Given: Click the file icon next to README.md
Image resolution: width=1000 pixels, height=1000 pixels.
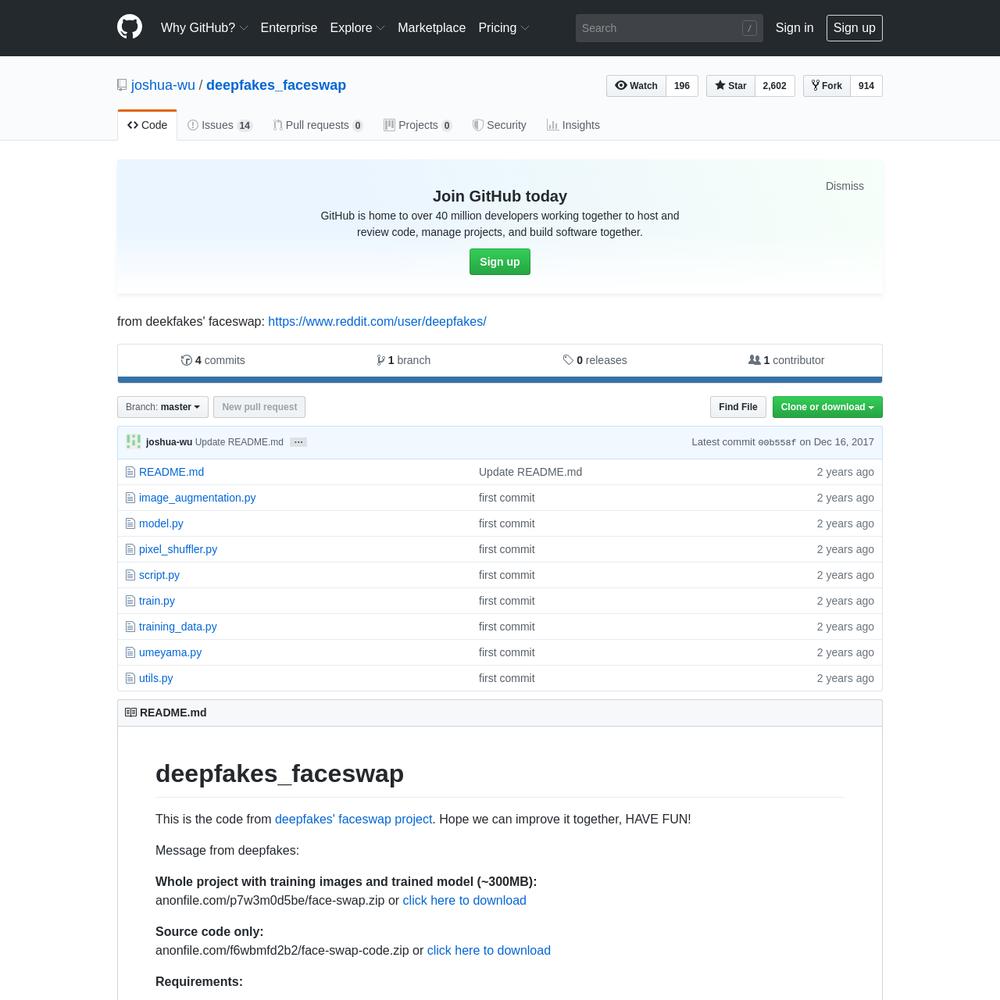Looking at the screenshot, I should coord(130,472).
